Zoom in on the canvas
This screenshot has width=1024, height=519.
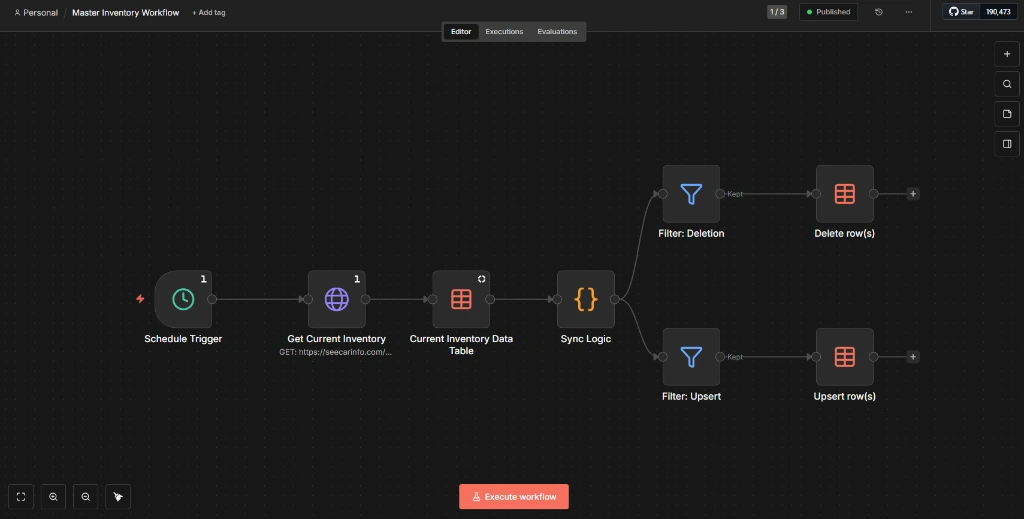click(x=53, y=497)
